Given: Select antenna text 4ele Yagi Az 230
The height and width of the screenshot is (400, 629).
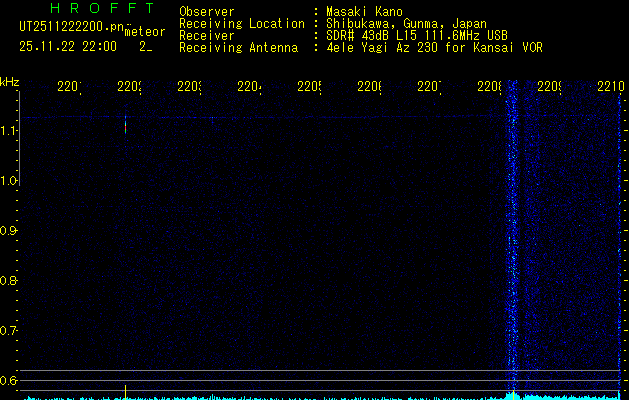Looking at the screenshot, I should pyautogui.click(x=381, y=48).
